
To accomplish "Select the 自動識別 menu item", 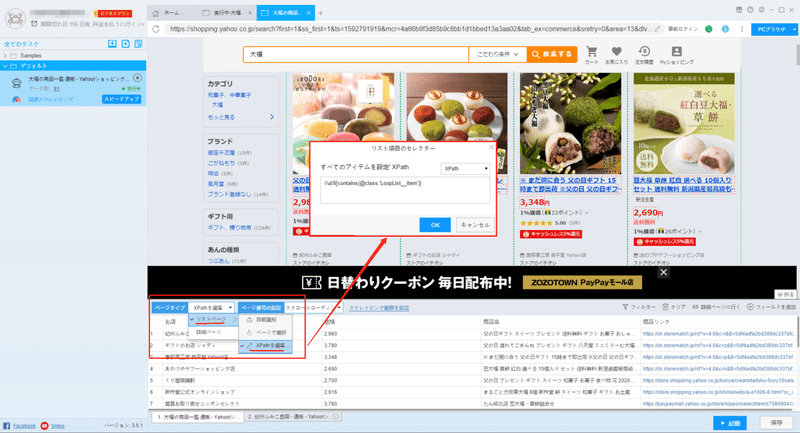I will [266, 320].
